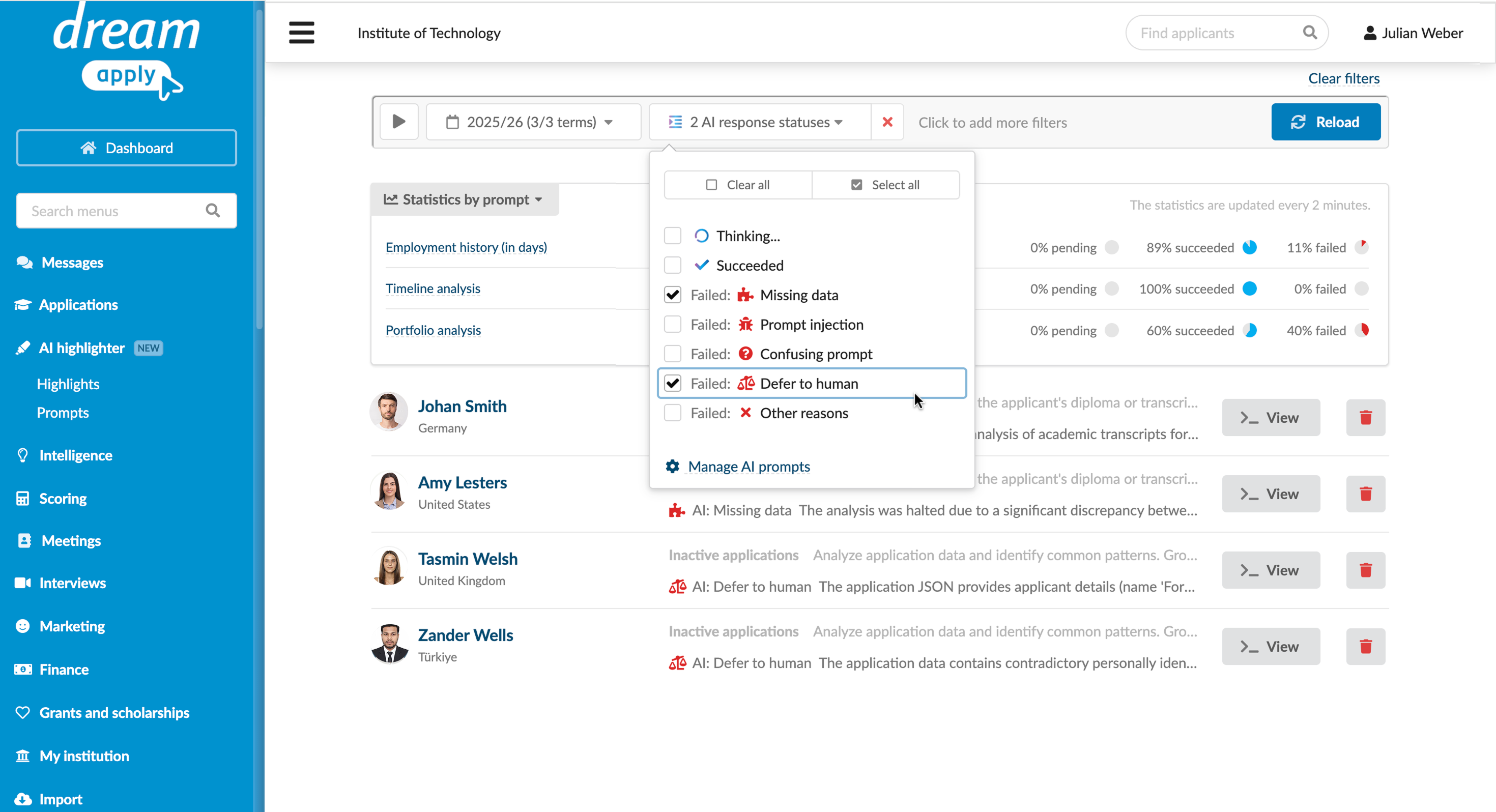Open Employment history (in days) prompt link
The width and height of the screenshot is (1496, 812).
466,247
